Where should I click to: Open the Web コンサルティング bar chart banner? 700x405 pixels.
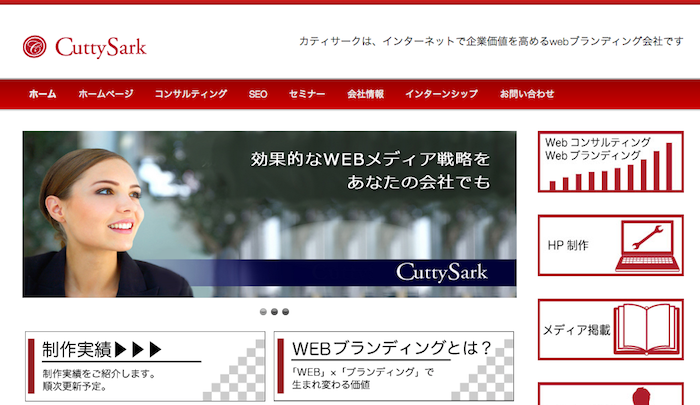click(611, 162)
